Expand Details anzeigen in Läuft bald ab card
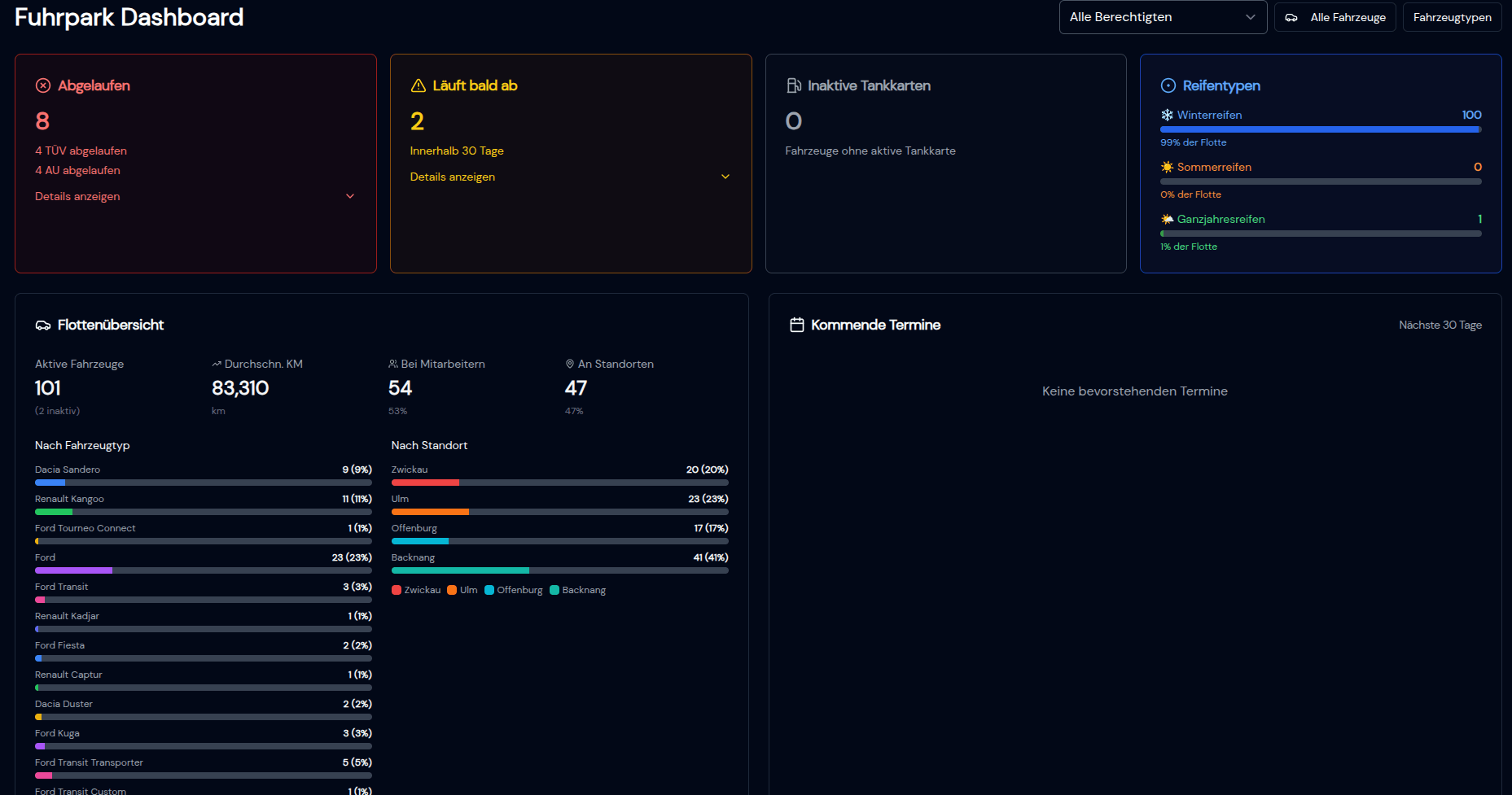This screenshot has width=1512, height=795. pos(570,177)
